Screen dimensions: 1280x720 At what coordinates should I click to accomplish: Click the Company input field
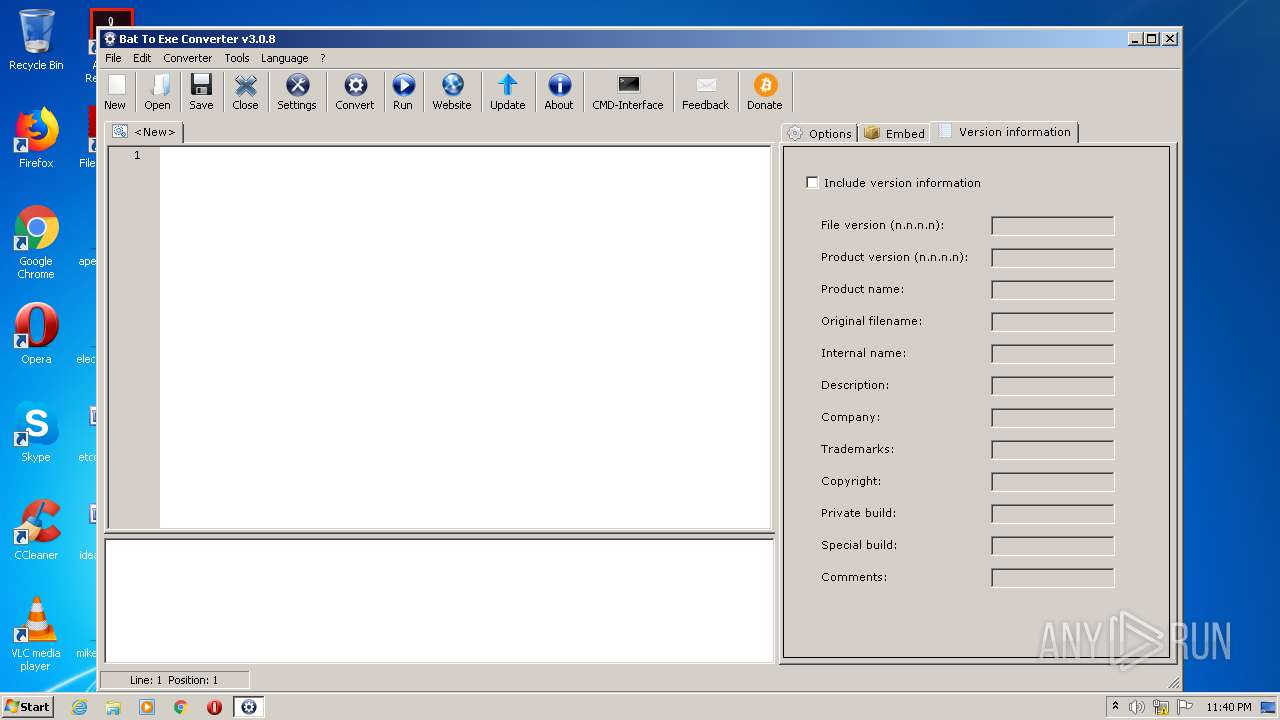tap(1053, 418)
